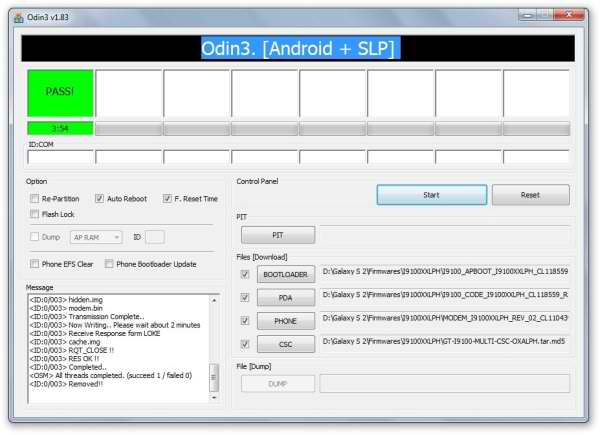
Task: Click 'Transmission Complete..' log line
Action: (x=87, y=317)
